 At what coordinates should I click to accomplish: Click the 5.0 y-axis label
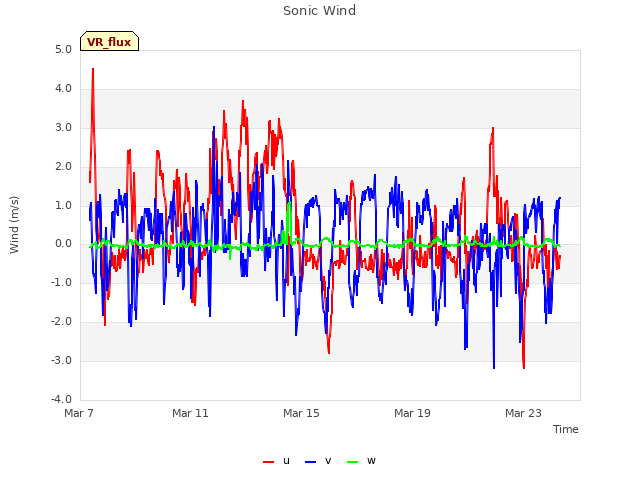tap(63, 50)
